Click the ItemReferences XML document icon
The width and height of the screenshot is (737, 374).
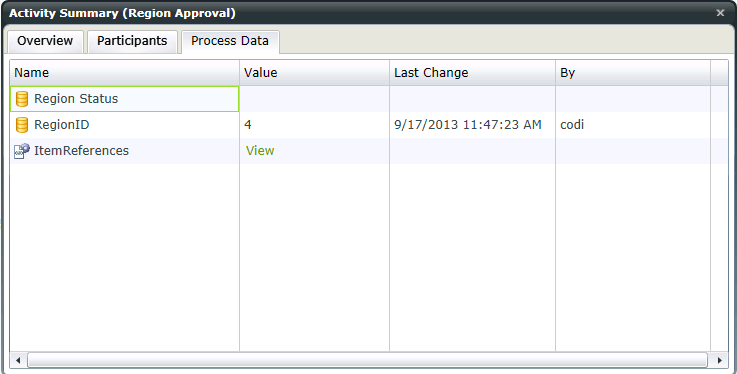coord(22,151)
